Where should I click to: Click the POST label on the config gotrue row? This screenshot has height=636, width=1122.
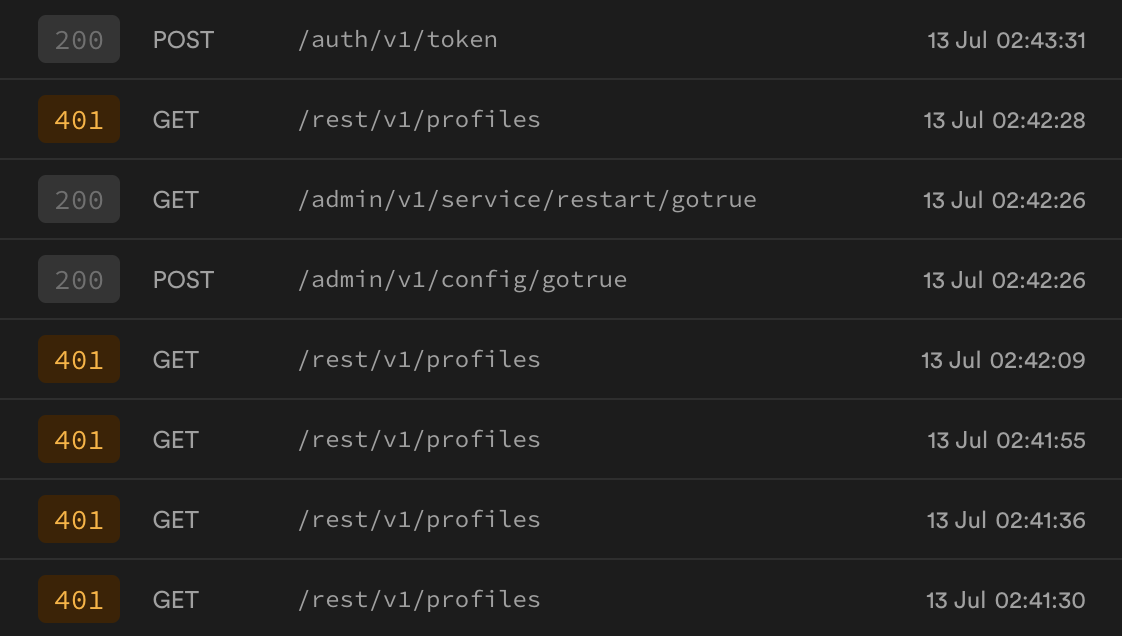(183, 279)
